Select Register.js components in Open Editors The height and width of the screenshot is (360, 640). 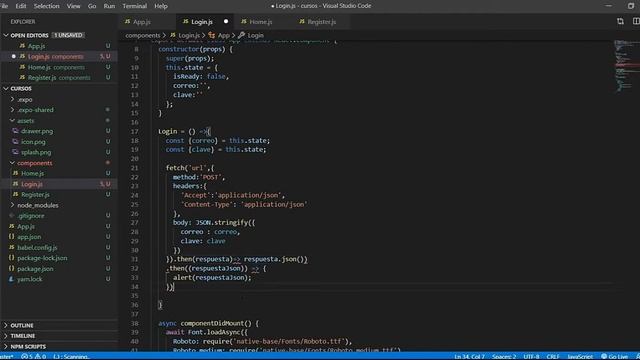[59, 78]
